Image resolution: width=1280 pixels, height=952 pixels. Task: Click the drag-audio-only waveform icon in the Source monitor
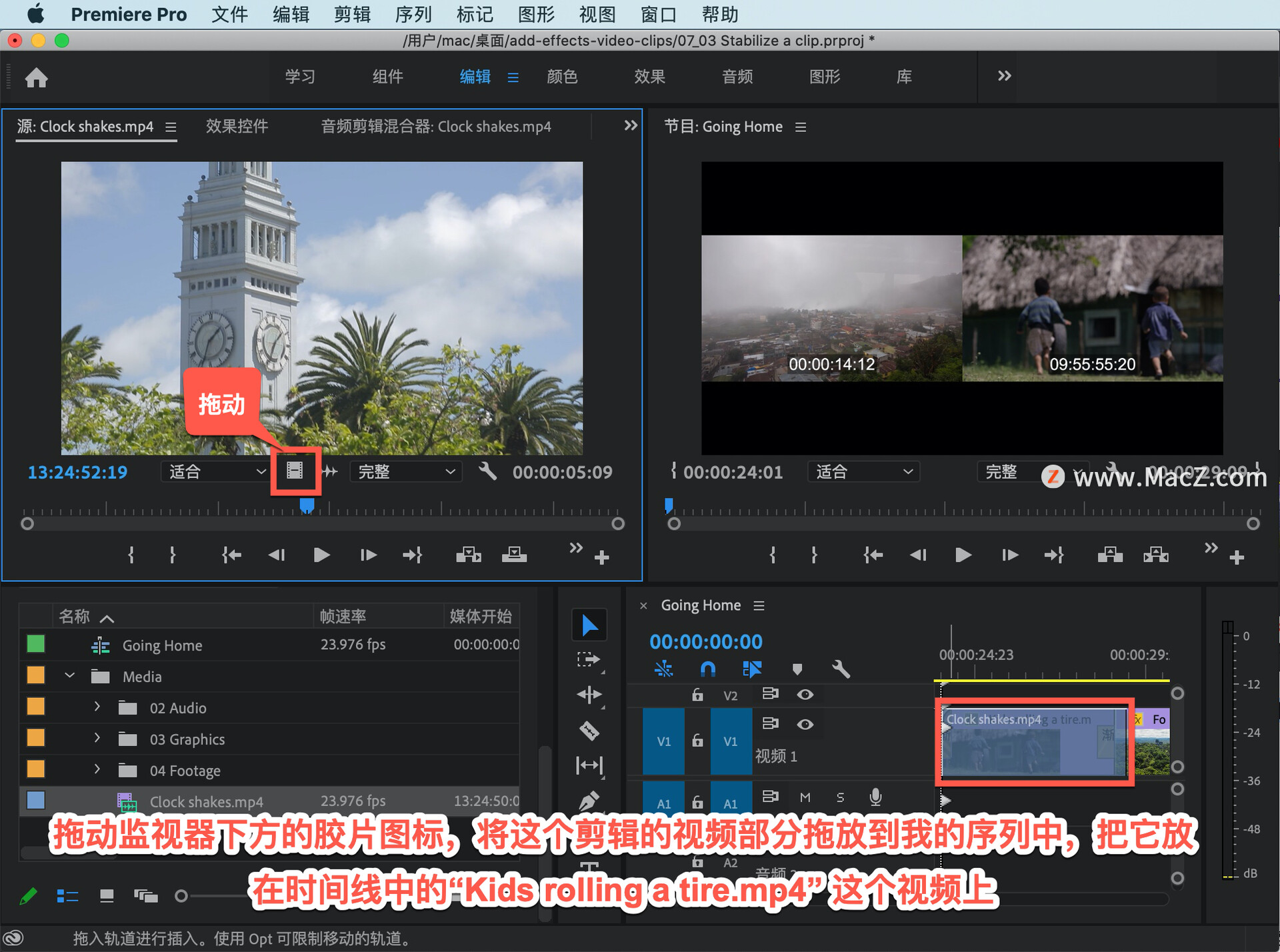point(329,471)
